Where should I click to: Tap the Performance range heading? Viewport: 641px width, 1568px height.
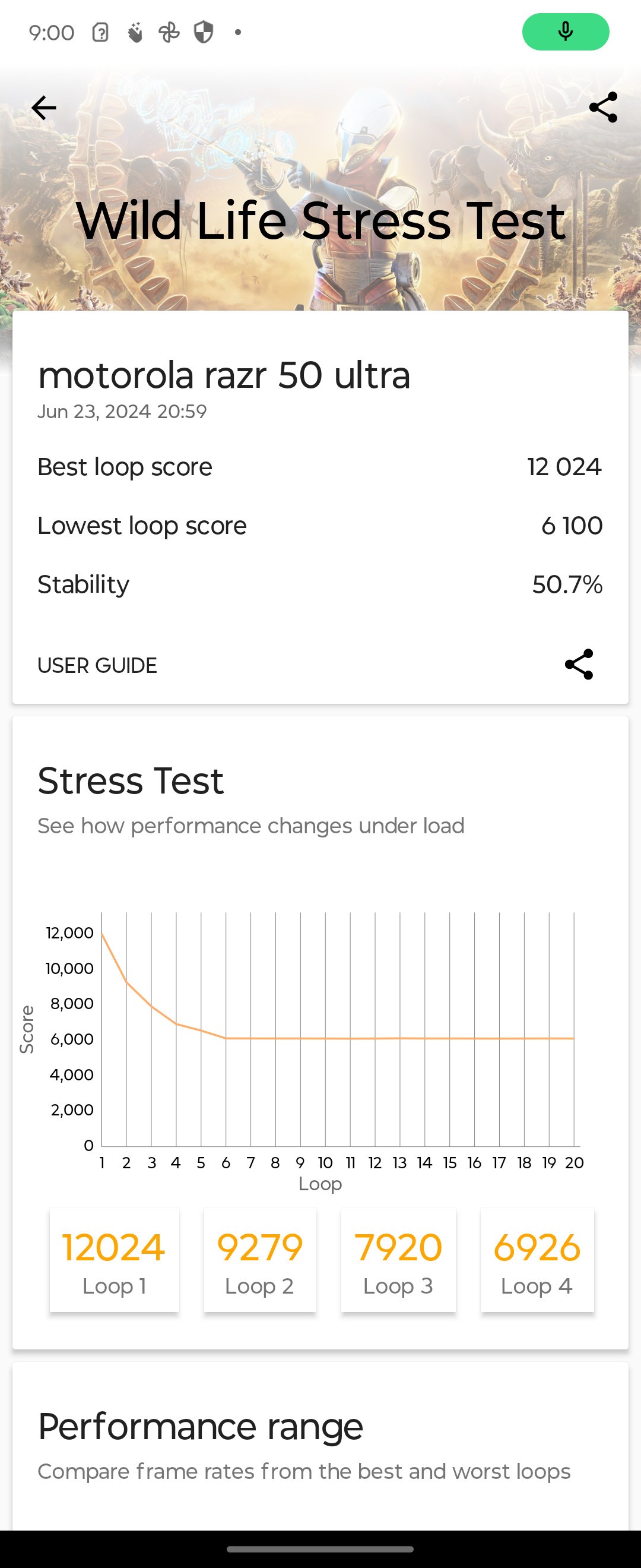200,1426
